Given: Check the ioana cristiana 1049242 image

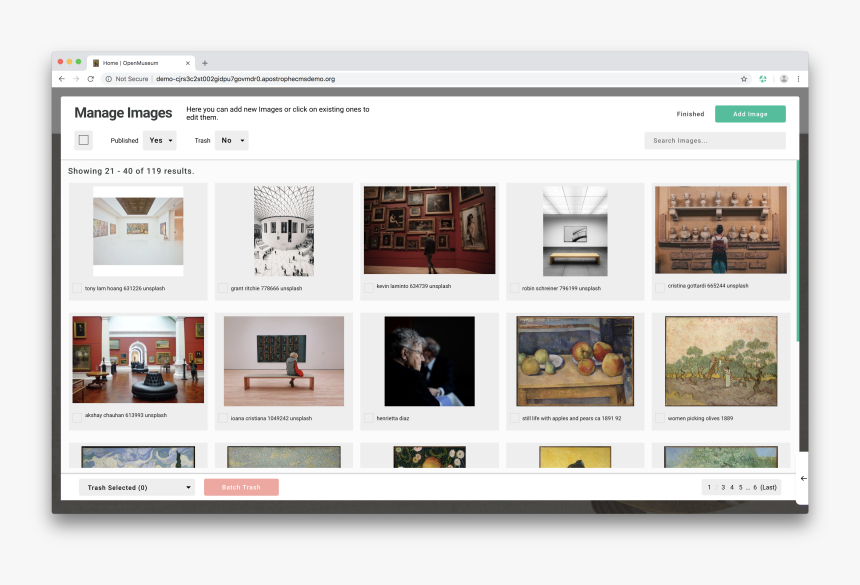Looking at the screenshot, I should [x=223, y=418].
